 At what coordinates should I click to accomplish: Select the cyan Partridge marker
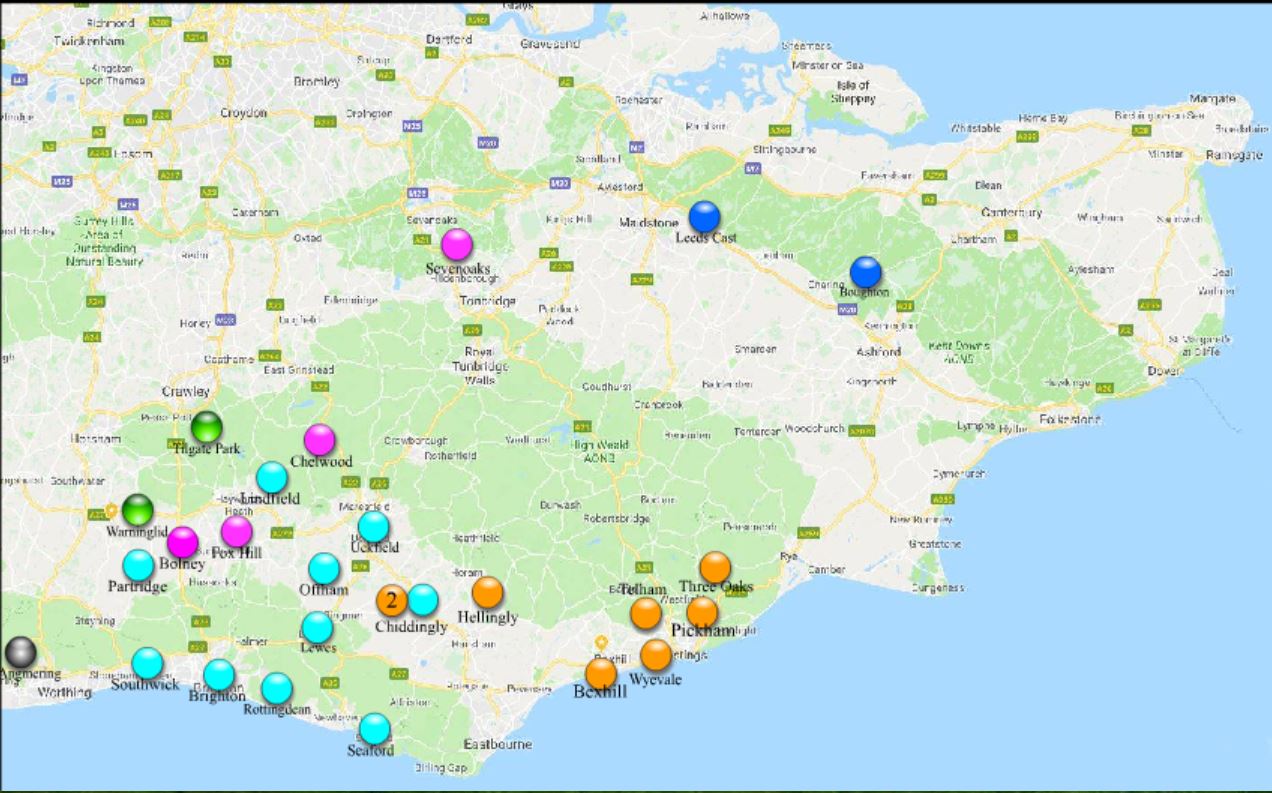[x=139, y=566]
